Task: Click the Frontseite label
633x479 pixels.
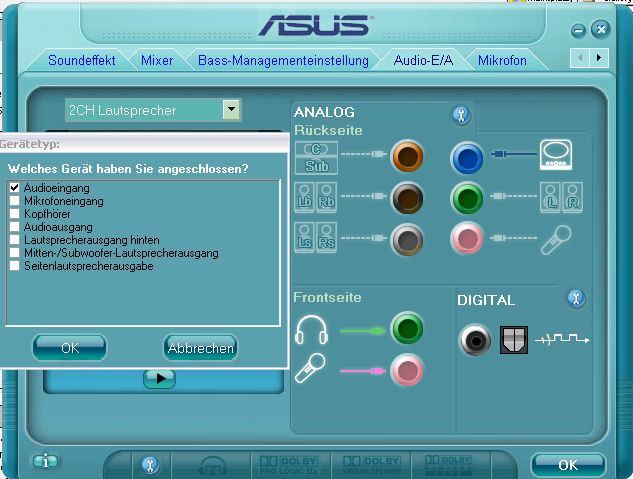Action: click(x=327, y=297)
